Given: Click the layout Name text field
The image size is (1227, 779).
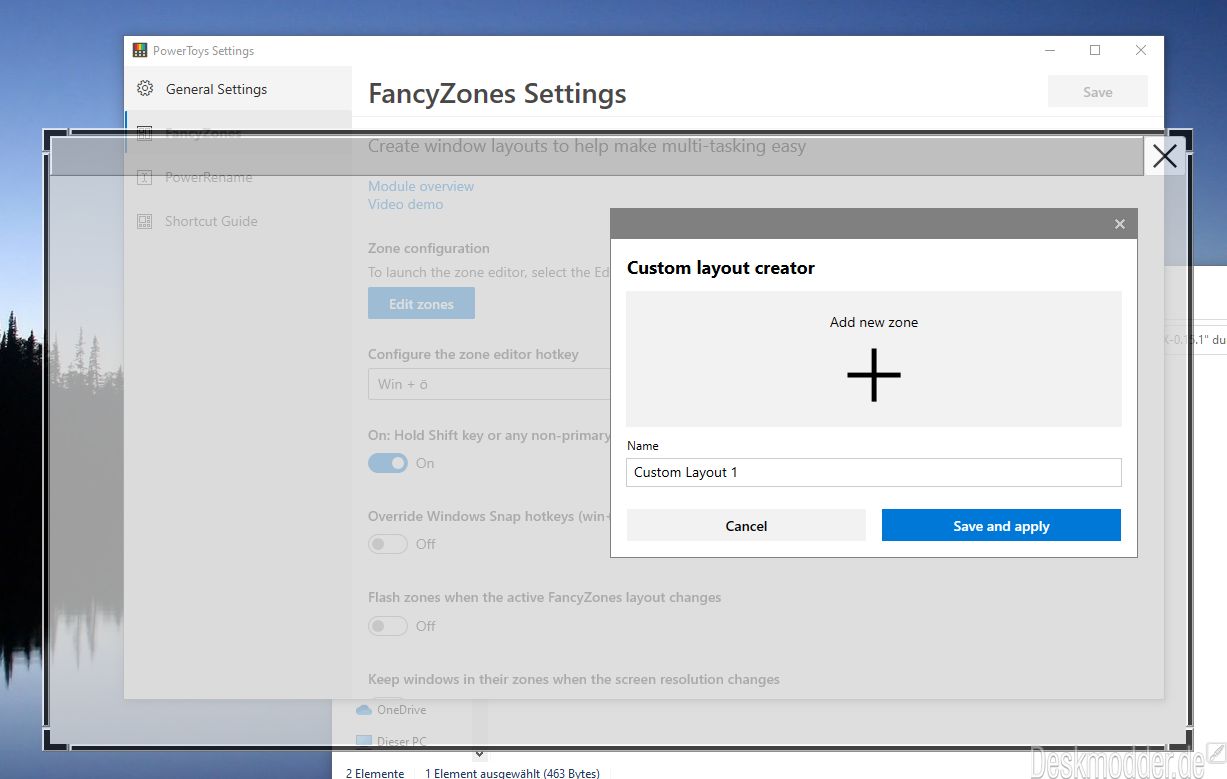Looking at the screenshot, I should click(874, 472).
